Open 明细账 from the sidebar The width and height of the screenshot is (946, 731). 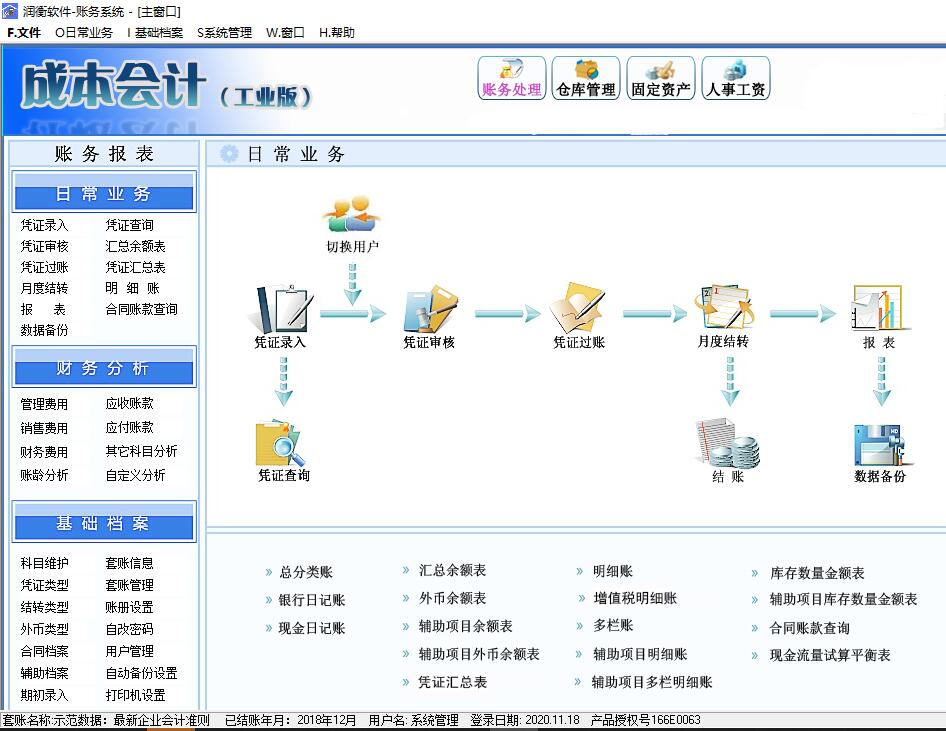point(133,288)
